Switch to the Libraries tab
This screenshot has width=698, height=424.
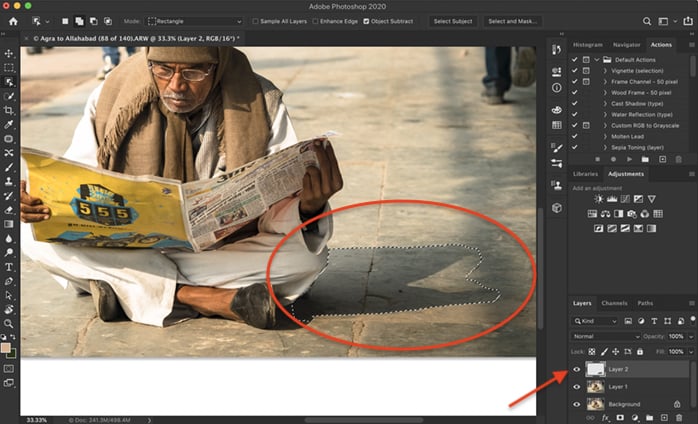pos(585,174)
